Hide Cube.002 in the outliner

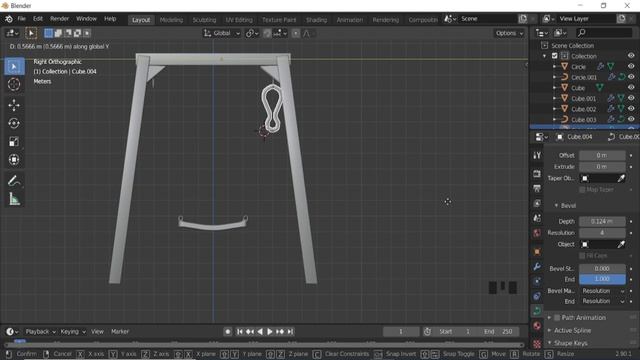631,109
